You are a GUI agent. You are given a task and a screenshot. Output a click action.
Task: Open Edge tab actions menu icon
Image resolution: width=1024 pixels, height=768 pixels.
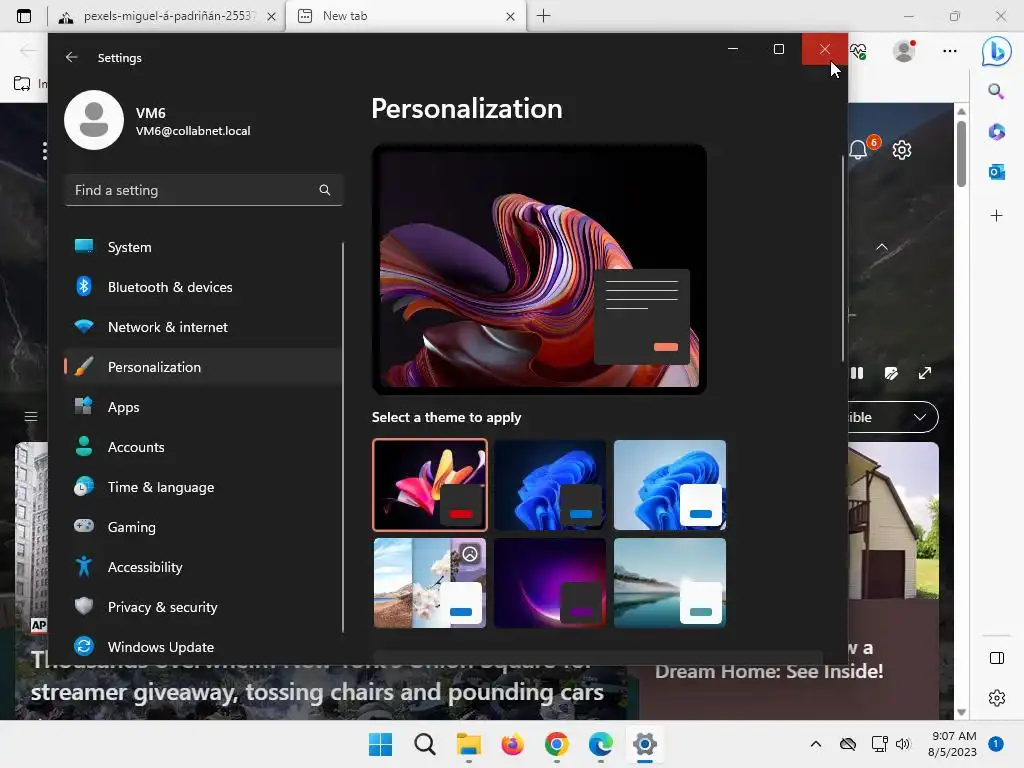tap(24, 16)
